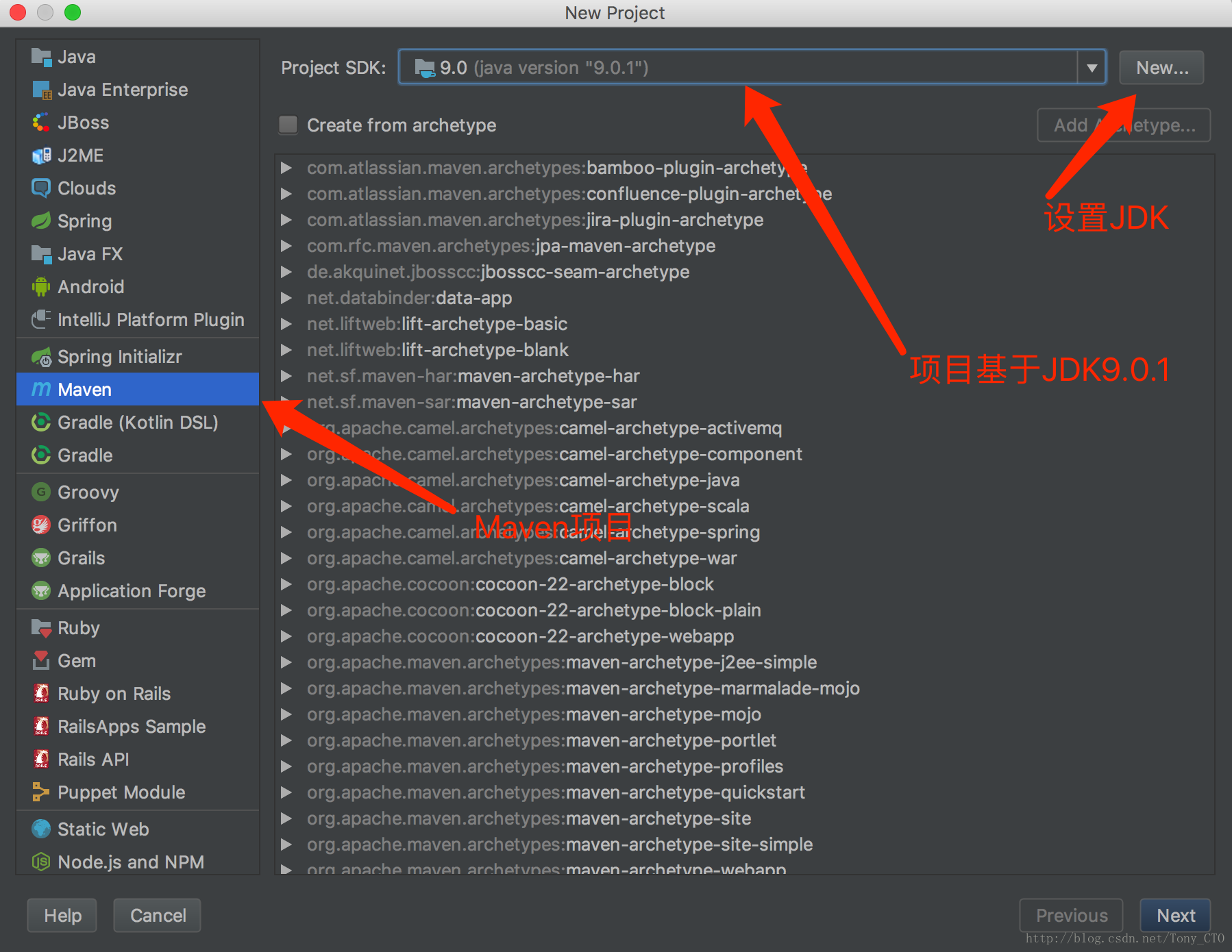Click the Java Enterprise icon
This screenshot has height=952, width=1232.
[x=41, y=90]
